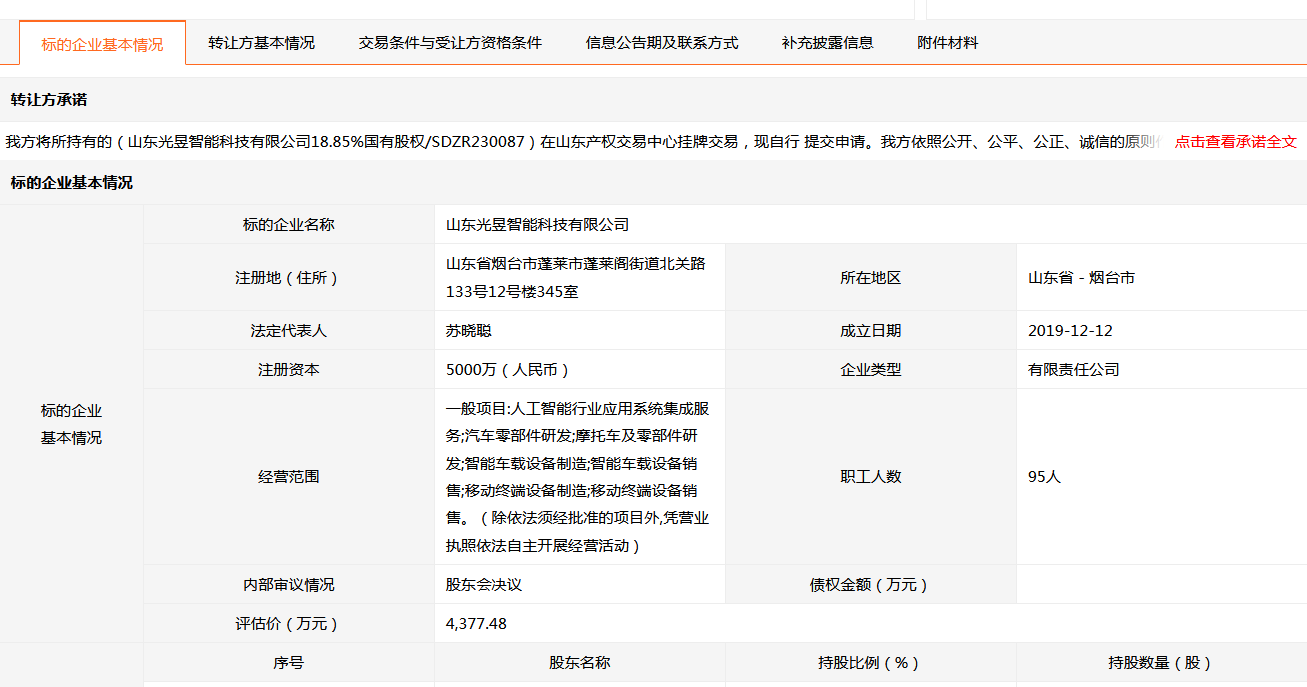Click the transferor commitment paragraph beginning 我方将所持有的
The height and width of the screenshot is (687, 1307).
tap(583, 142)
